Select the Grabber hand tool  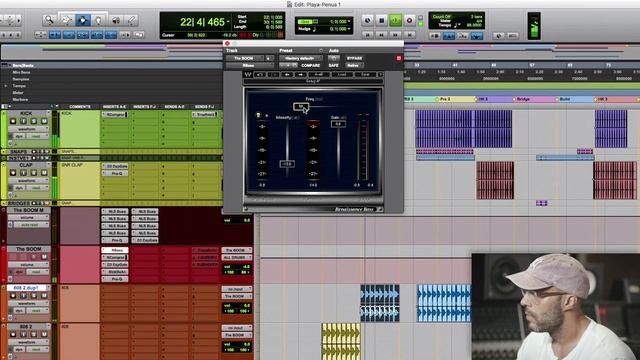click(99, 20)
